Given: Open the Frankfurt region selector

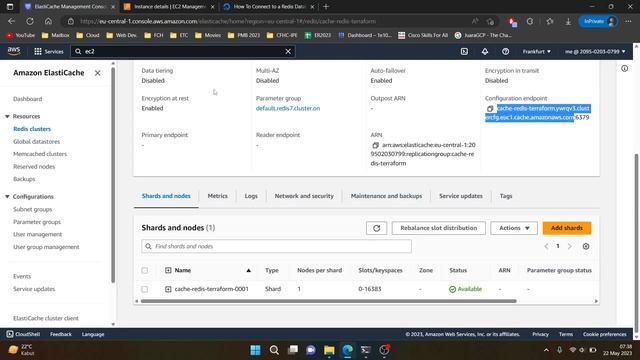Looking at the screenshot, I should [536, 51].
